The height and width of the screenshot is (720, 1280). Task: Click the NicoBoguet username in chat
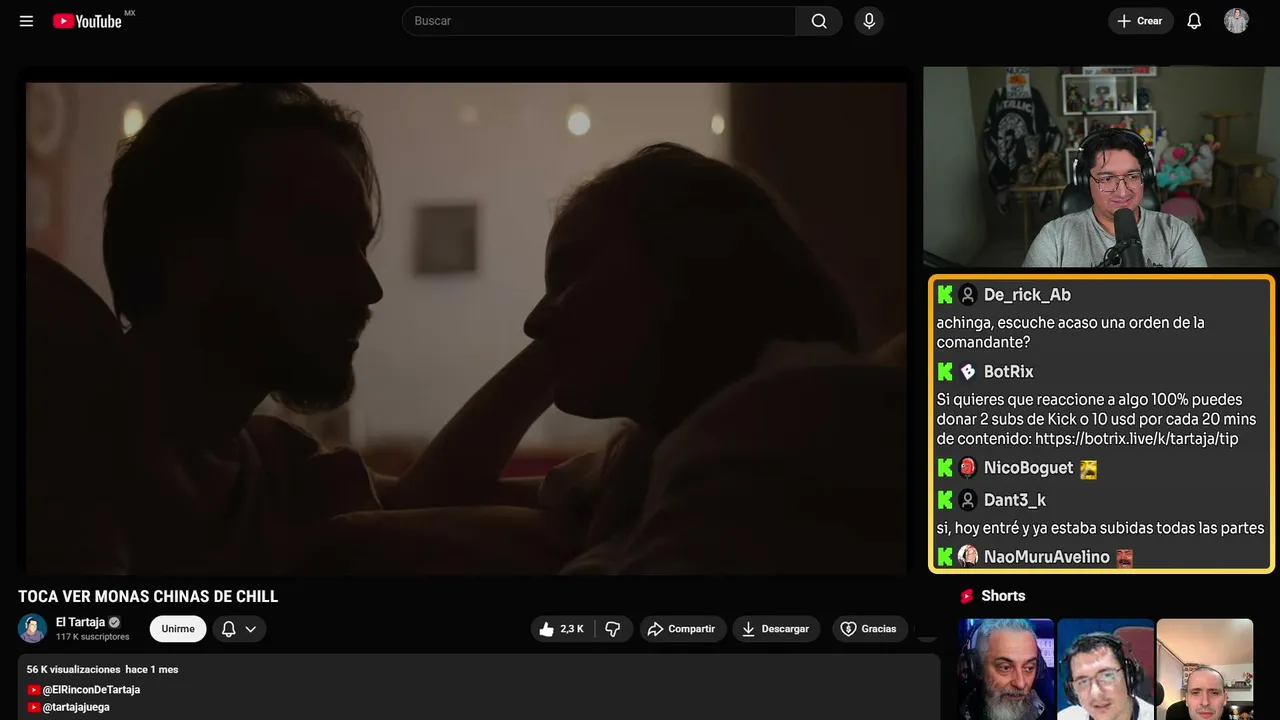[x=1028, y=468]
